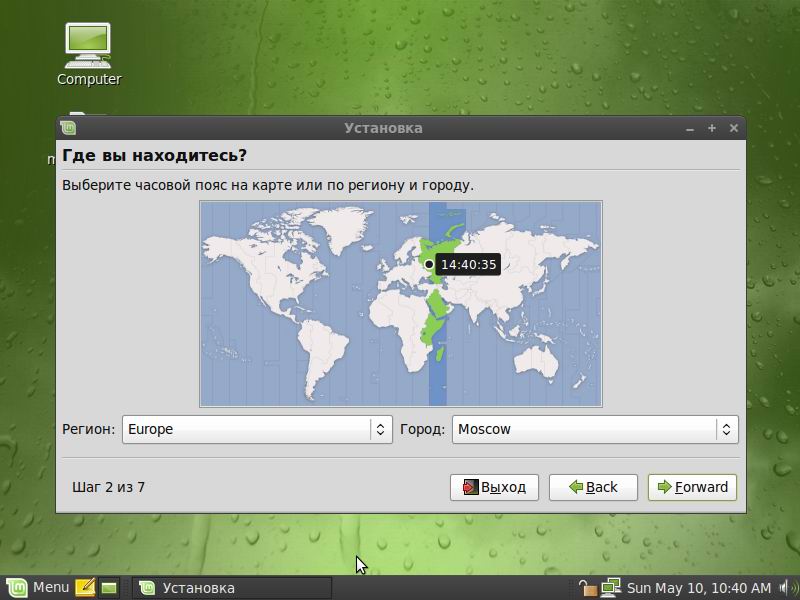
Task: Minimize the Установка window
Action: [x=690, y=129]
